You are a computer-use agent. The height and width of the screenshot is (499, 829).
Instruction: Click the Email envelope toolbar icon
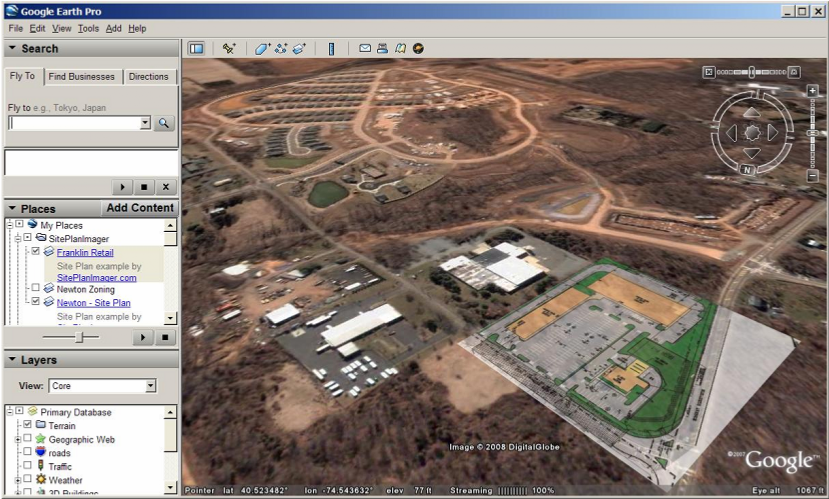365,48
